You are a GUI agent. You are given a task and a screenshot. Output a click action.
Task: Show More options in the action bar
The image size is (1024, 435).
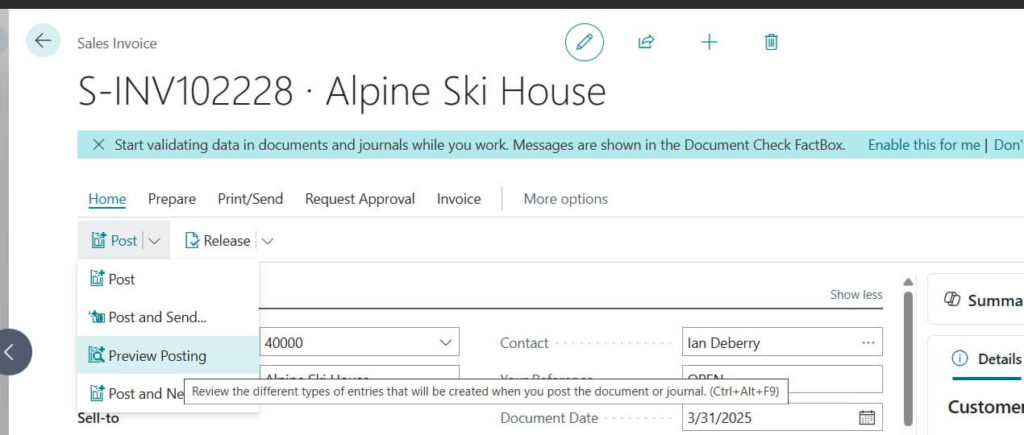click(566, 199)
